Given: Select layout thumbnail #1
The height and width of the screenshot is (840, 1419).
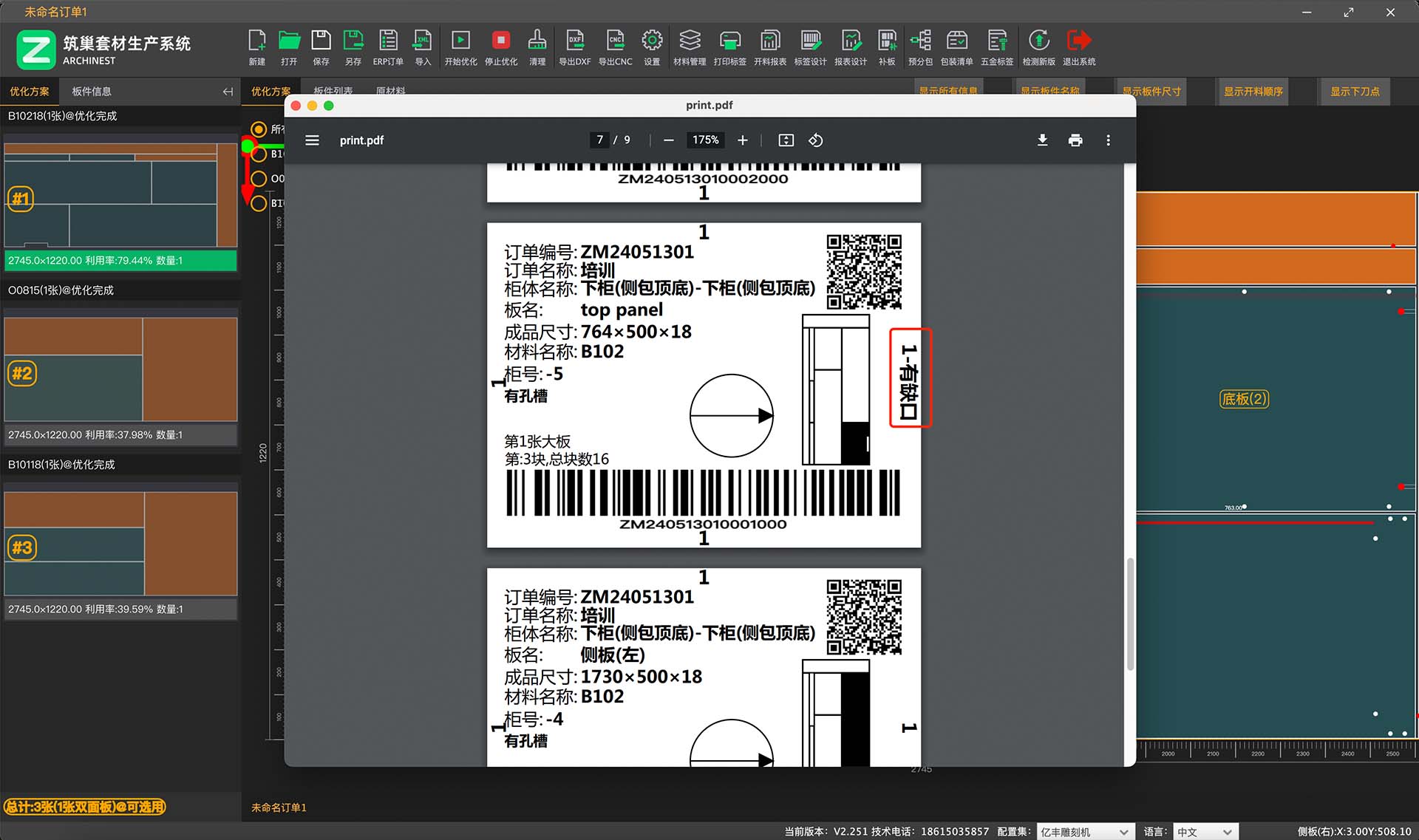Looking at the screenshot, I should click(120, 195).
